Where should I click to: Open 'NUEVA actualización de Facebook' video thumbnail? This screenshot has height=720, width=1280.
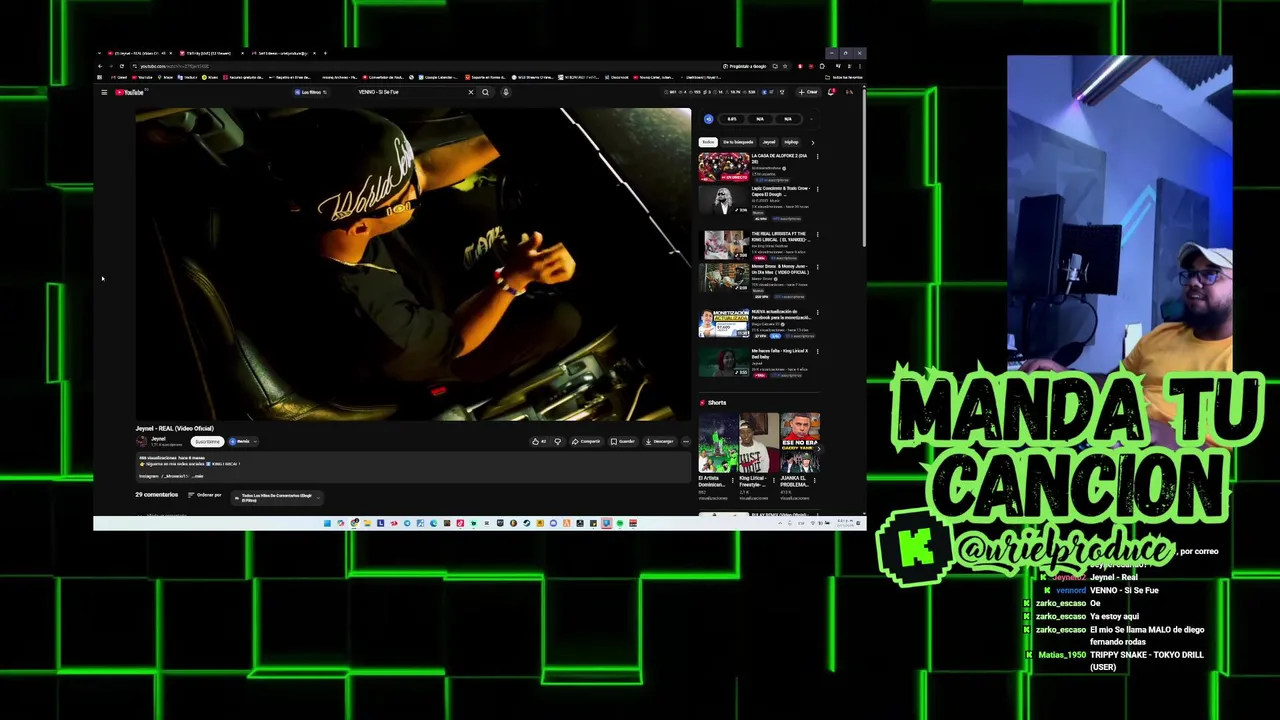tap(724, 325)
